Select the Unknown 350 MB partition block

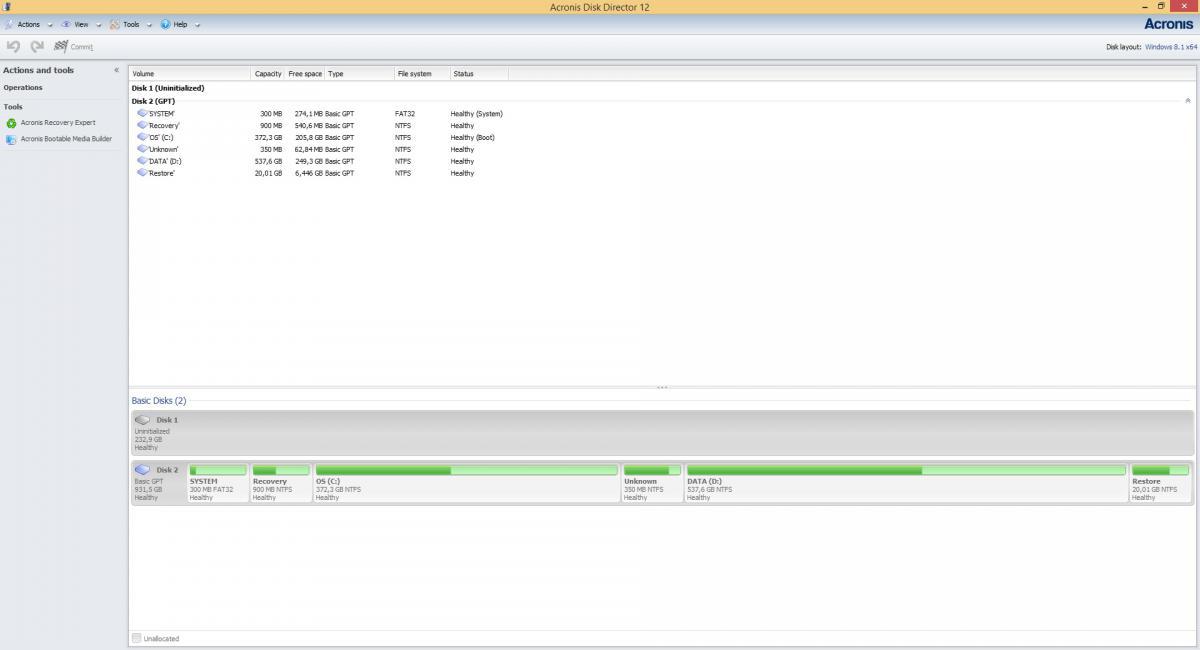tap(652, 483)
